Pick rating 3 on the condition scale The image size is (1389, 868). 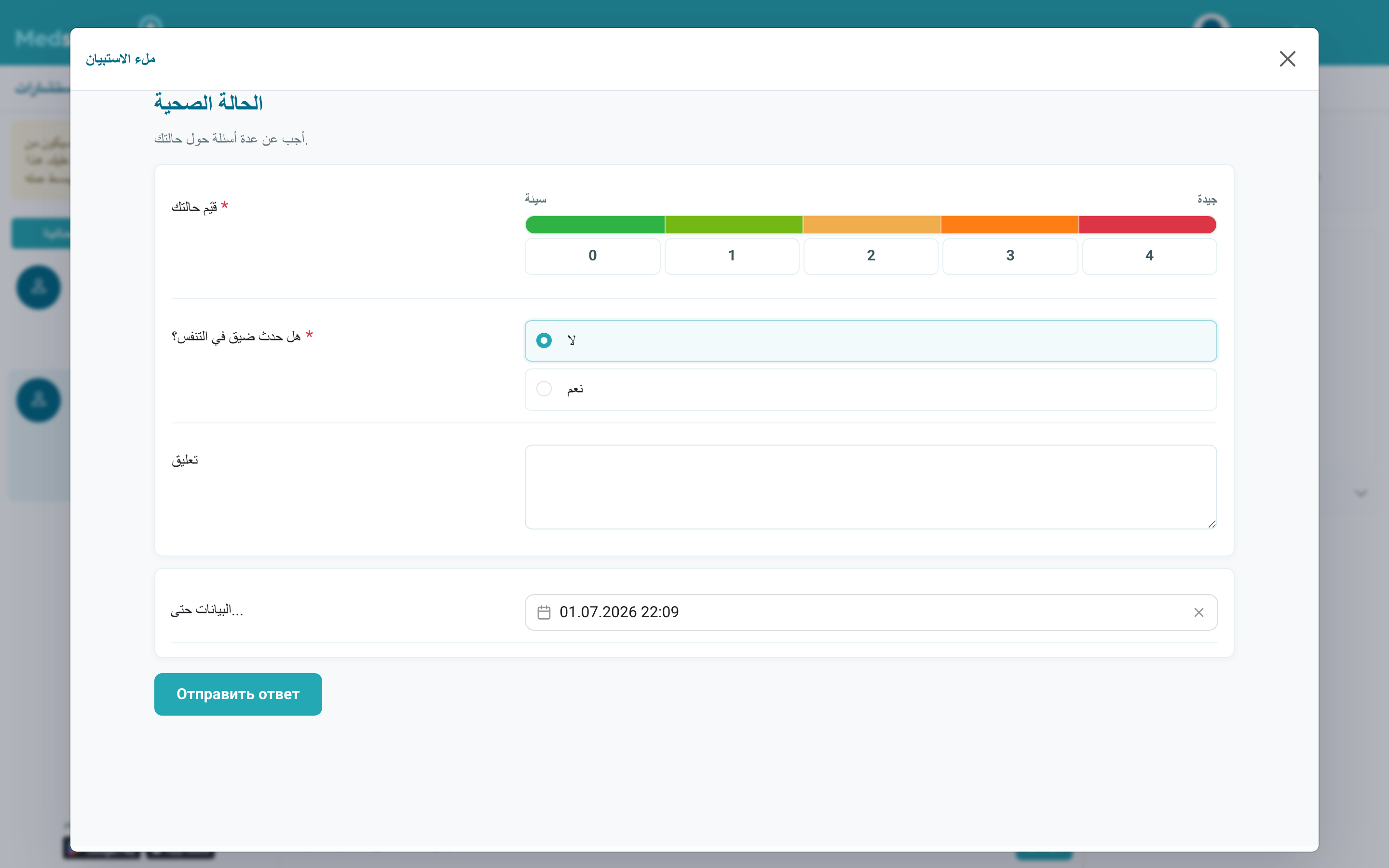click(1010, 256)
